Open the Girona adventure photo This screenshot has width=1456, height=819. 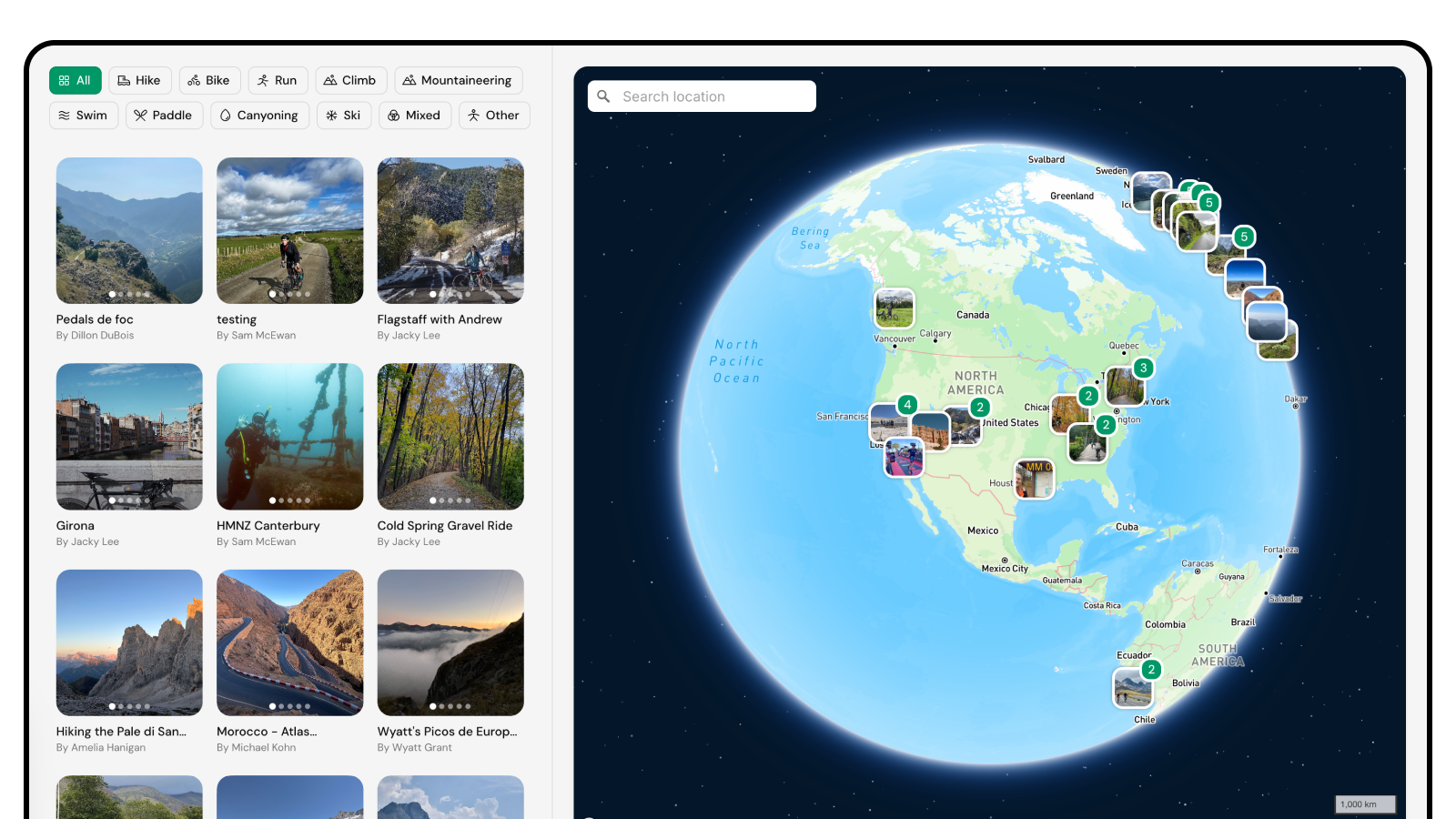[x=129, y=437]
